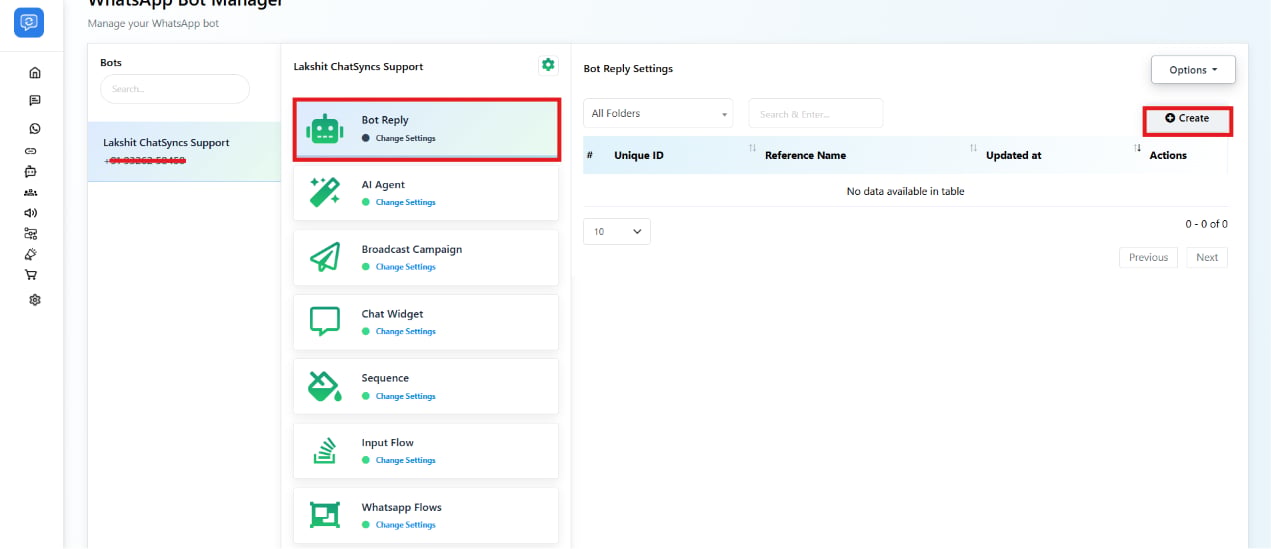The width and height of the screenshot is (1271, 549).
Task: Open the chat messages sidebar icon
Action: (x=35, y=100)
